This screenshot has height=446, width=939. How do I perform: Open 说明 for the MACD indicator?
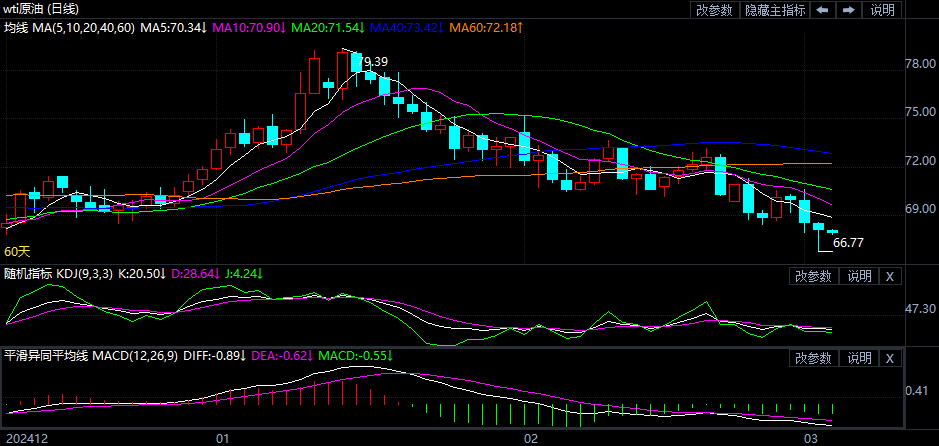click(x=859, y=357)
